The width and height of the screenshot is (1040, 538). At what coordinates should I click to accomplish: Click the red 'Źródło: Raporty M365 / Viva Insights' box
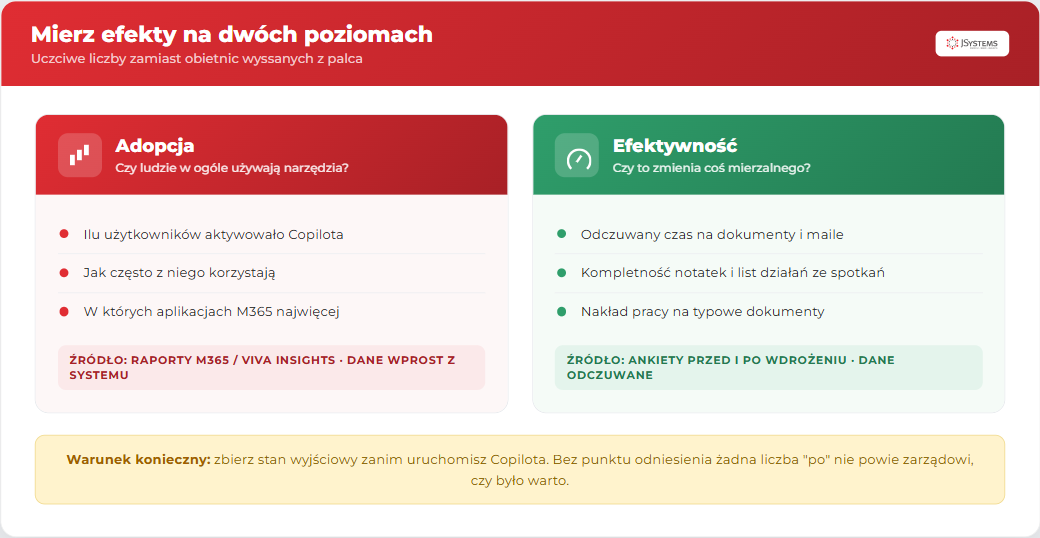click(271, 368)
